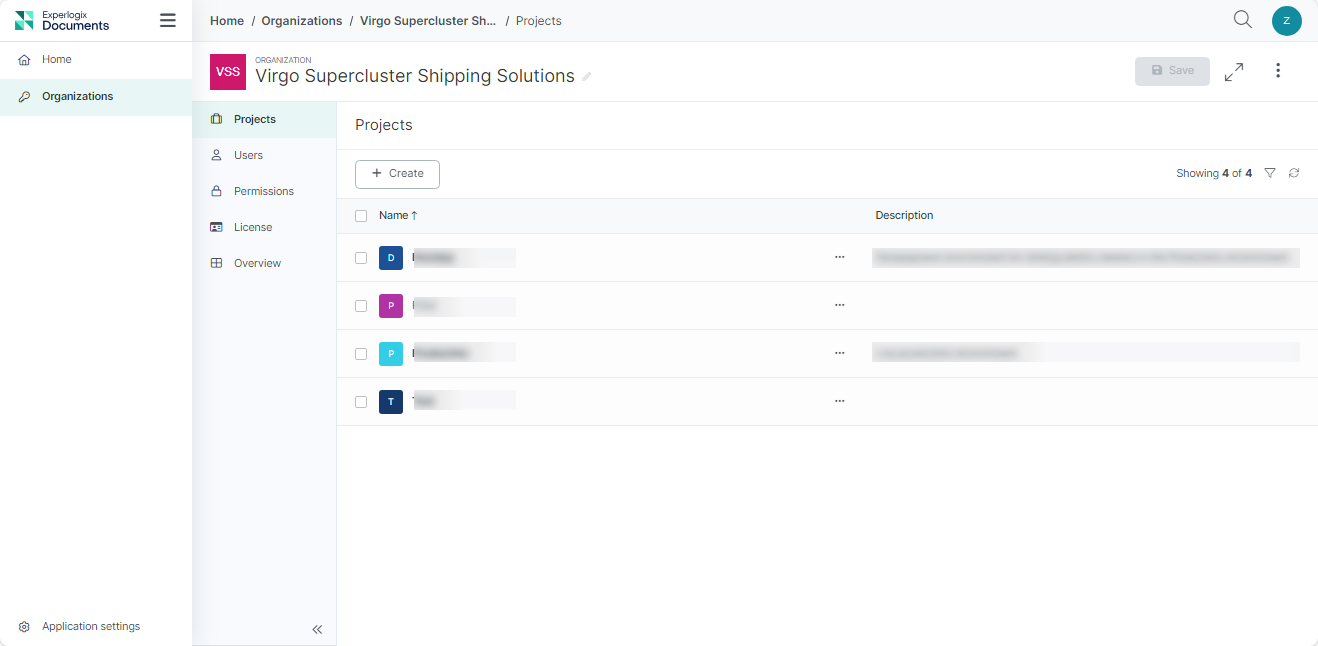This screenshot has width=1318, height=646.
Task: Click Virgo Supercluster breadcrumb link
Action: click(x=428, y=21)
